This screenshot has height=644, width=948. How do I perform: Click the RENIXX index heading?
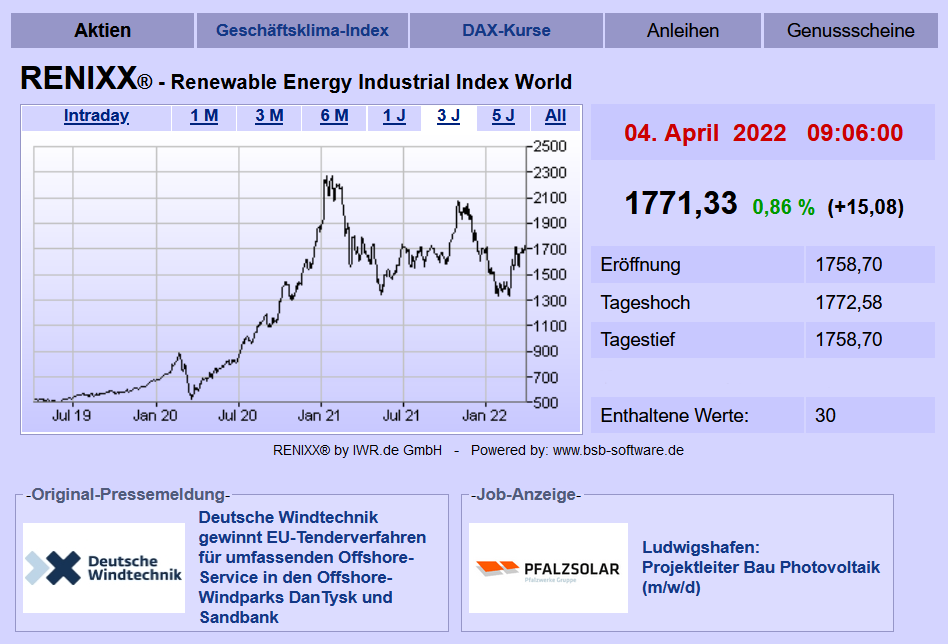[x=296, y=79]
